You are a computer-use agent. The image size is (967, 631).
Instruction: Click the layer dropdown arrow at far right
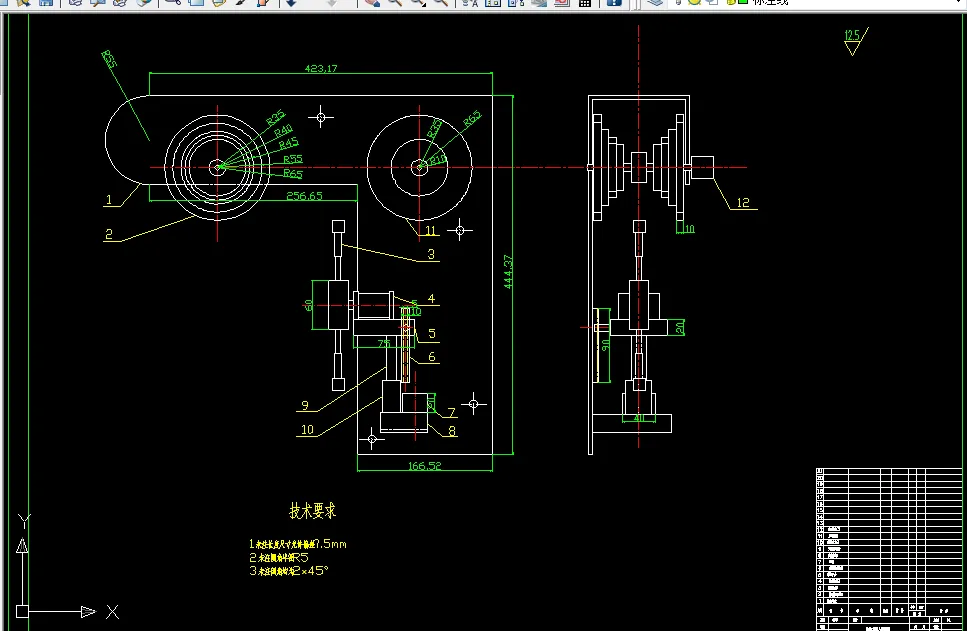pos(958,2)
